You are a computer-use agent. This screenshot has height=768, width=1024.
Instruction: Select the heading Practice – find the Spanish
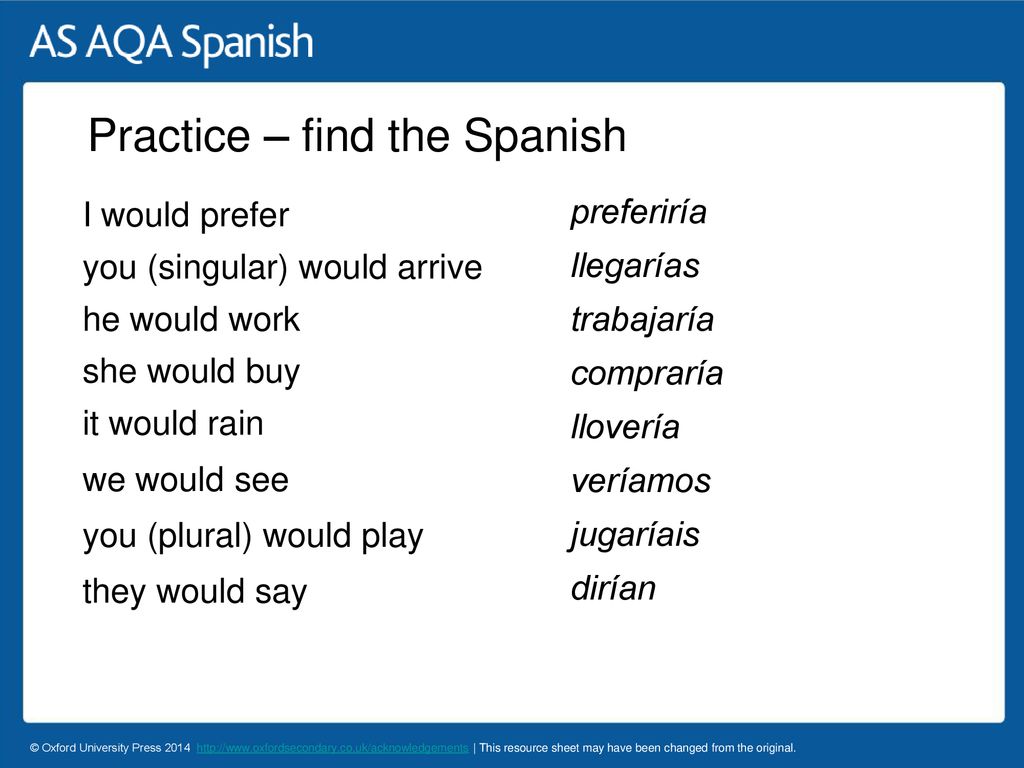click(357, 136)
